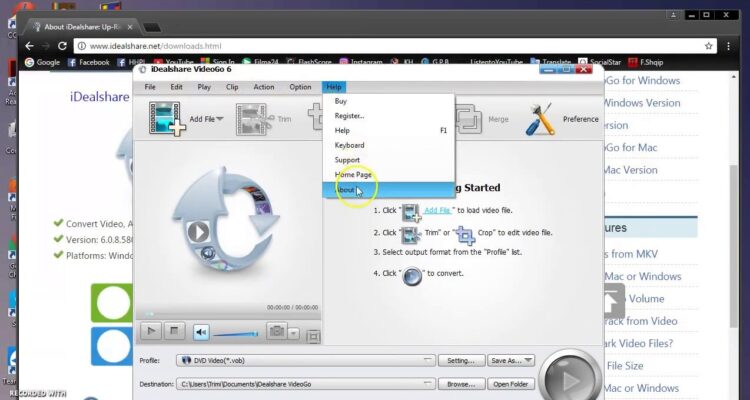Click the green download button on webpage
The height and width of the screenshot is (400, 750).
coord(112,303)
